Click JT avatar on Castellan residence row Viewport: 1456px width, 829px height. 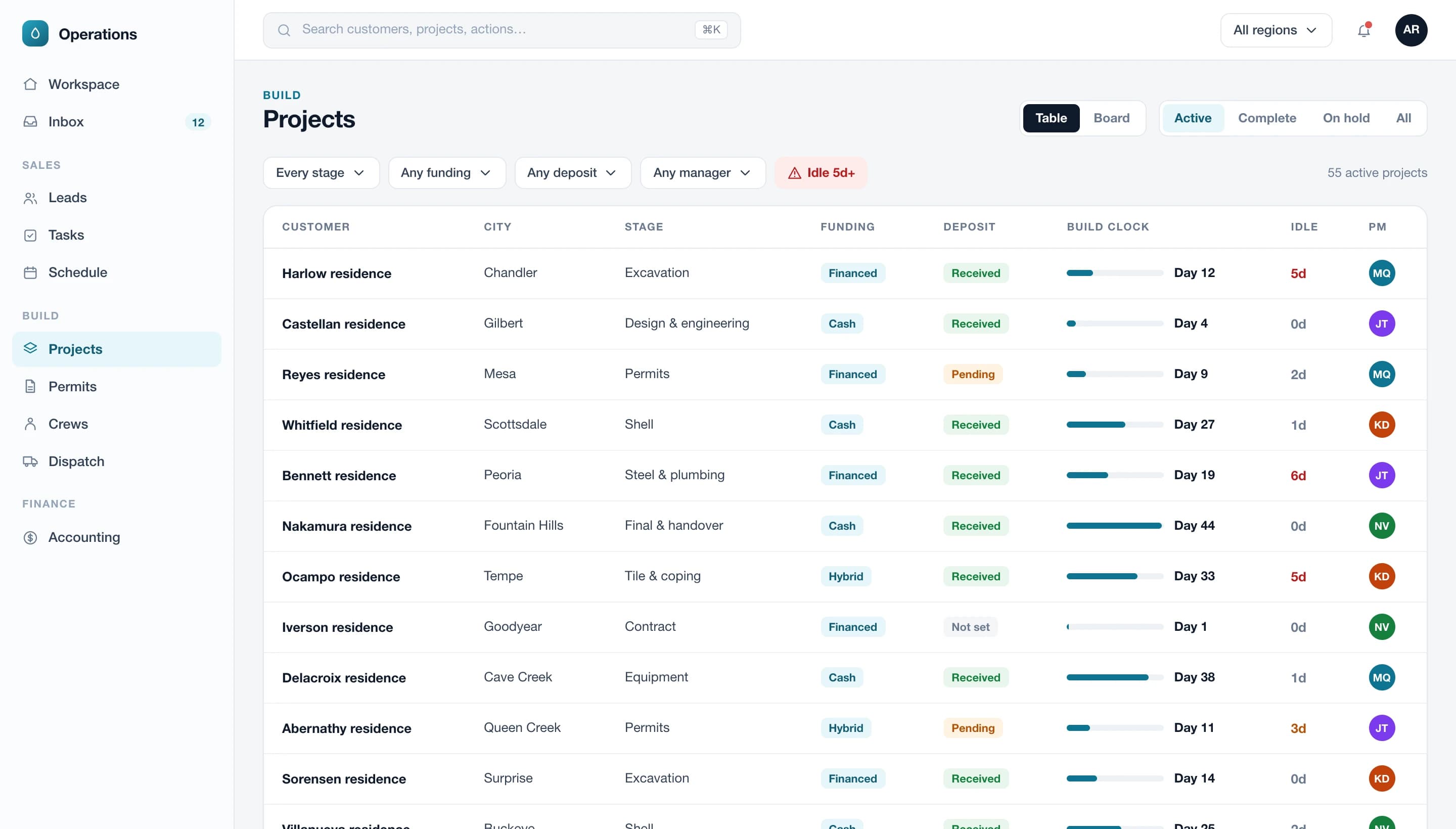[x=1381, y=324]
